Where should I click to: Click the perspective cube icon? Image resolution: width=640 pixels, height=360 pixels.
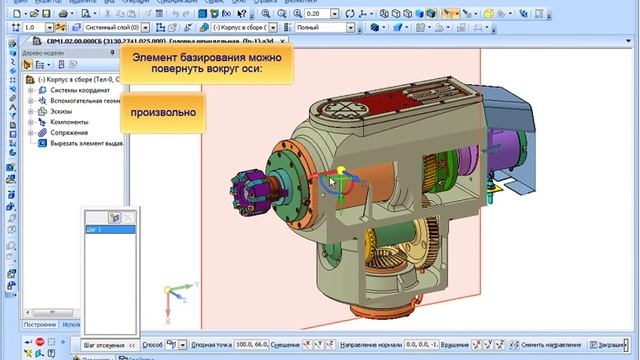pos(488,13)
